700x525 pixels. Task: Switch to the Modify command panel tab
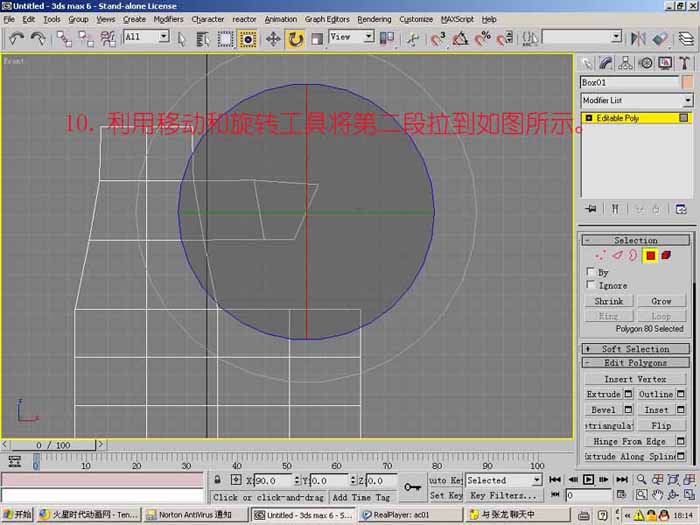click(x=606, y=63)
